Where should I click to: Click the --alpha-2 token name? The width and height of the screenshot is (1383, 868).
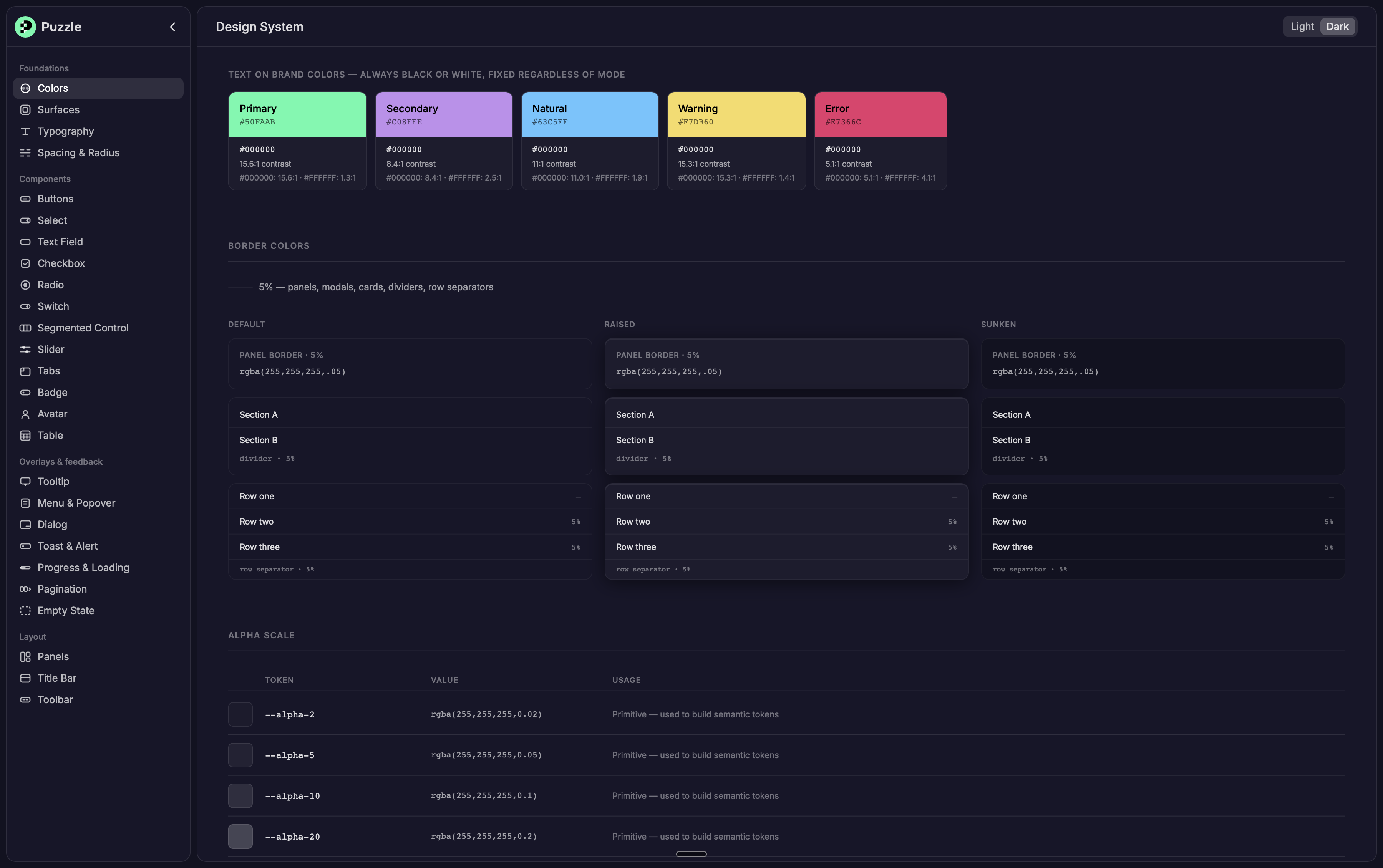tap(289, 715)
